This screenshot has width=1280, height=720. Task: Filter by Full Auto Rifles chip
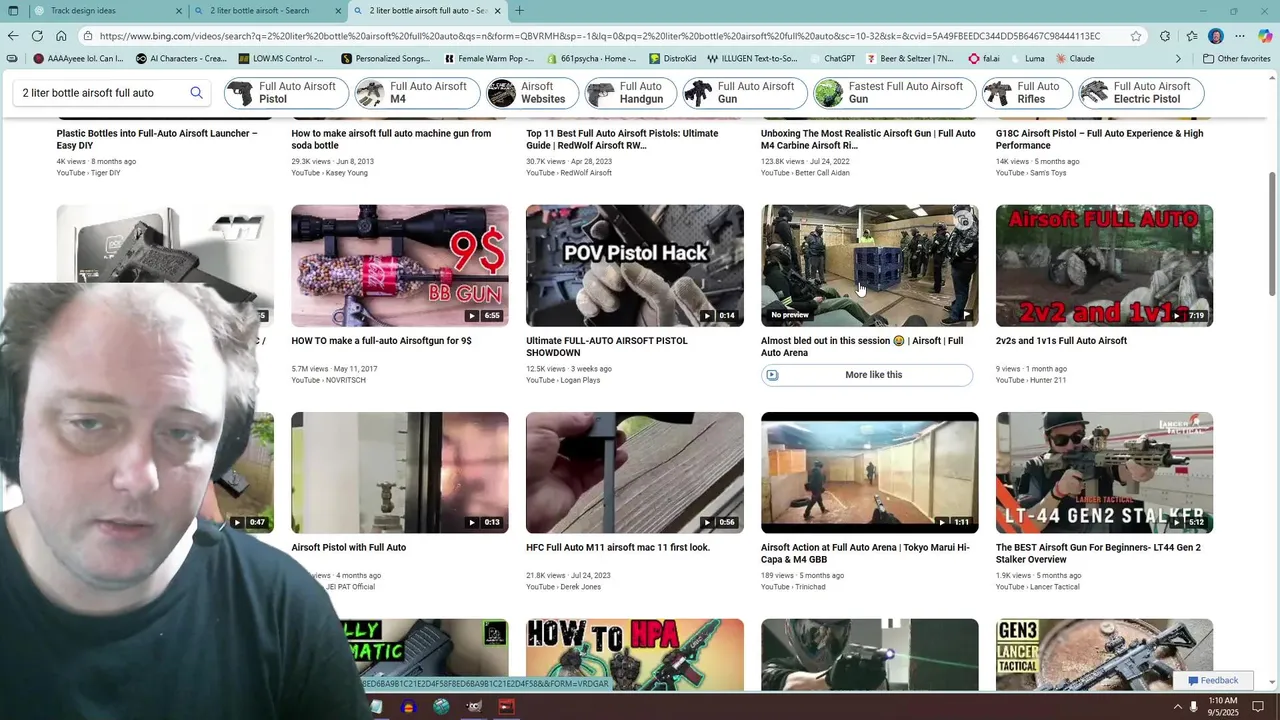pyautogui.click(x=1027, y=93)
